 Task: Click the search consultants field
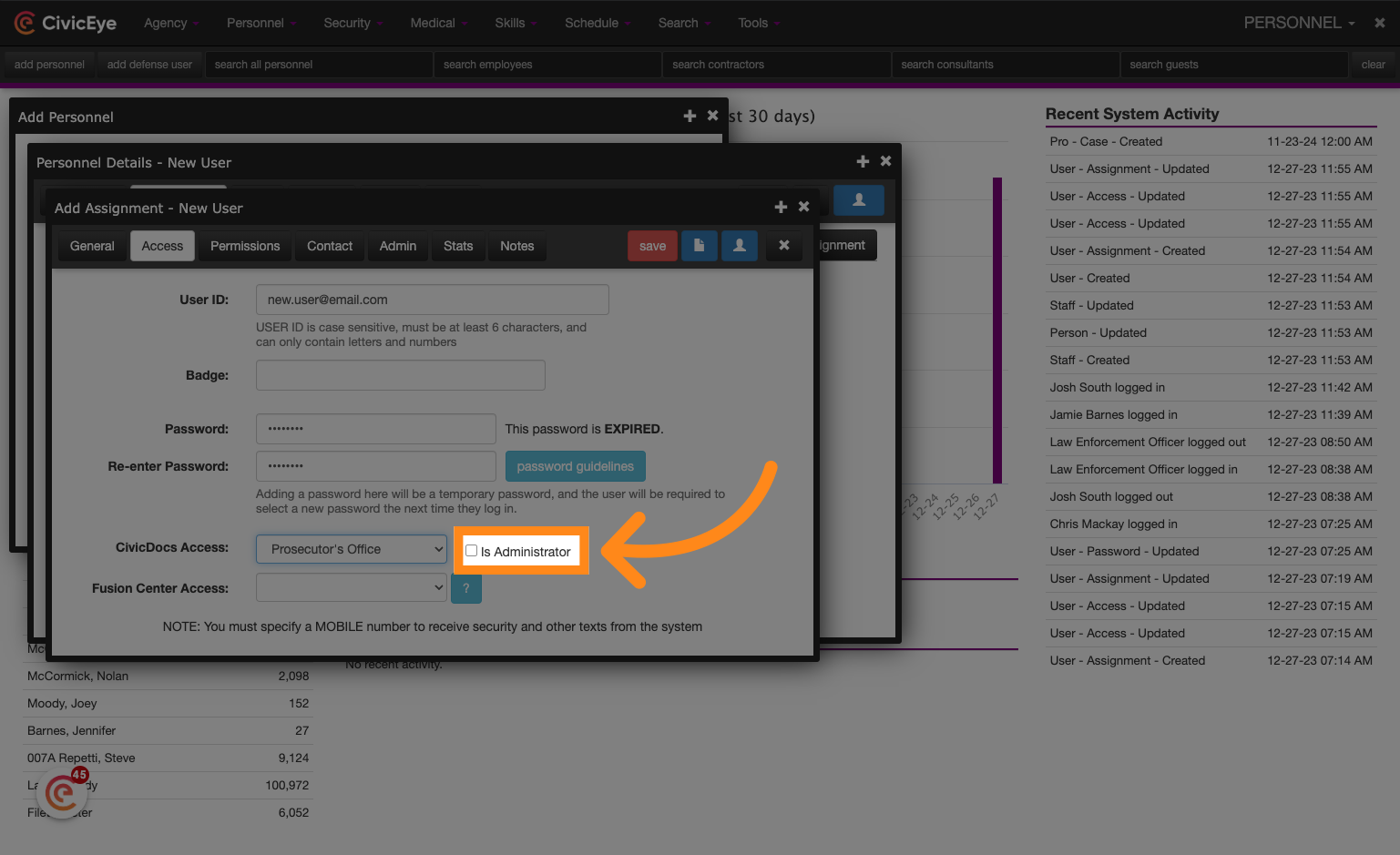pos(1006,65)
